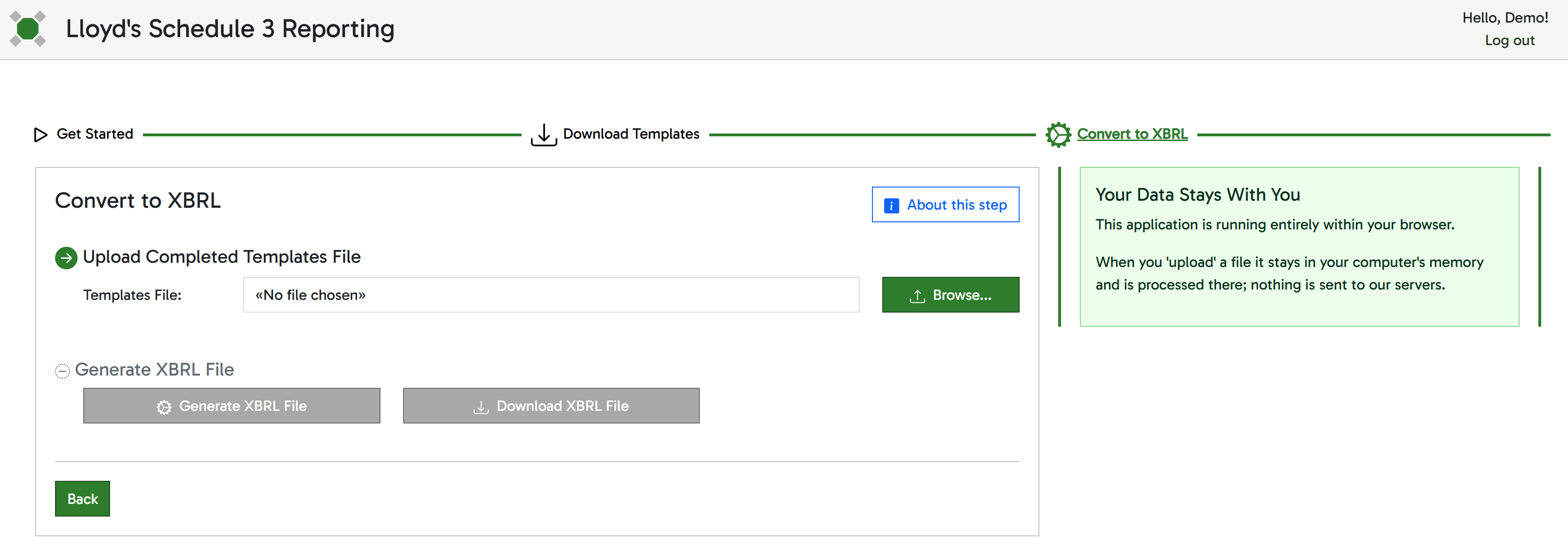Open the Download Templates step
Viewport: 1568px width, 549px height.
631,134
